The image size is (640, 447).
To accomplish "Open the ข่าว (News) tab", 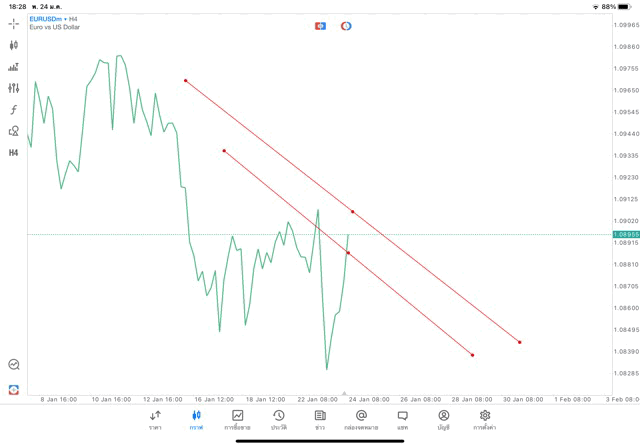I will coord(320,419).
